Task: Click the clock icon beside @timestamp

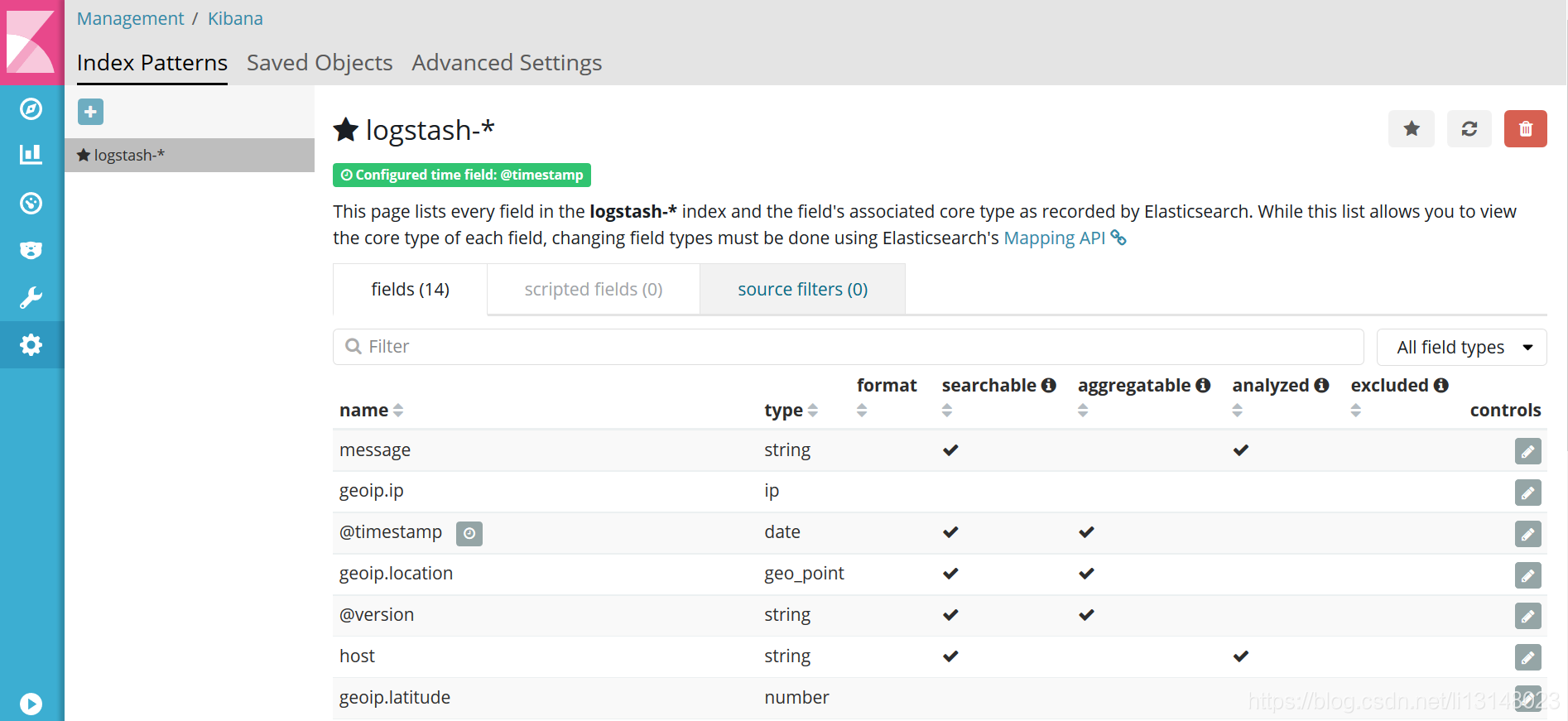Action: pos(469,534)
